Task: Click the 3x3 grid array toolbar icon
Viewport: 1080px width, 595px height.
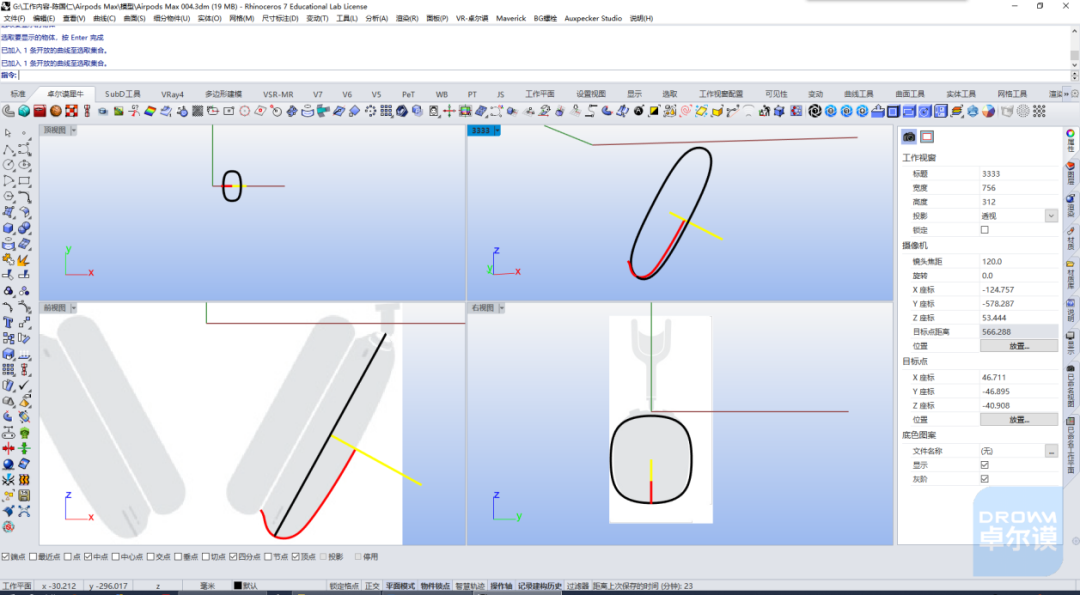Action: 386,111
